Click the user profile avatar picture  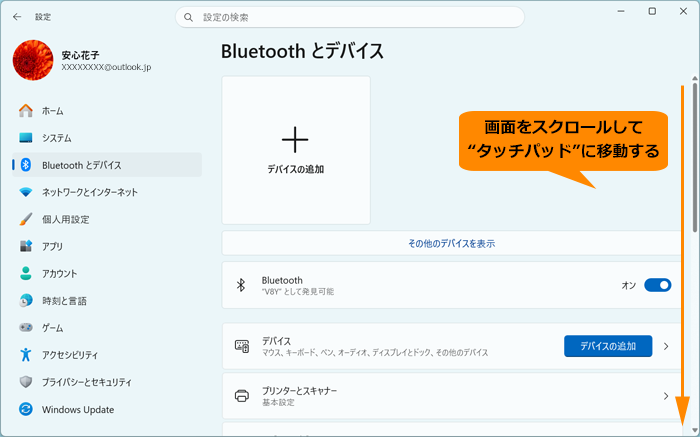point(33,60)
